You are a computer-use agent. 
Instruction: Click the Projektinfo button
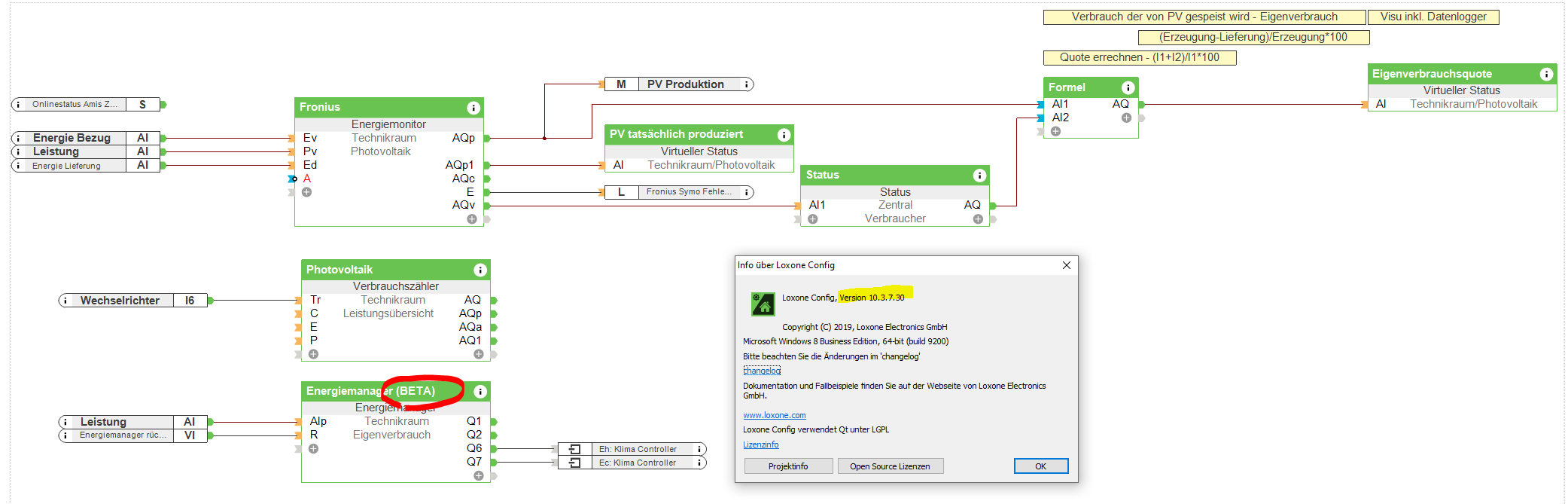click(788, 466)
